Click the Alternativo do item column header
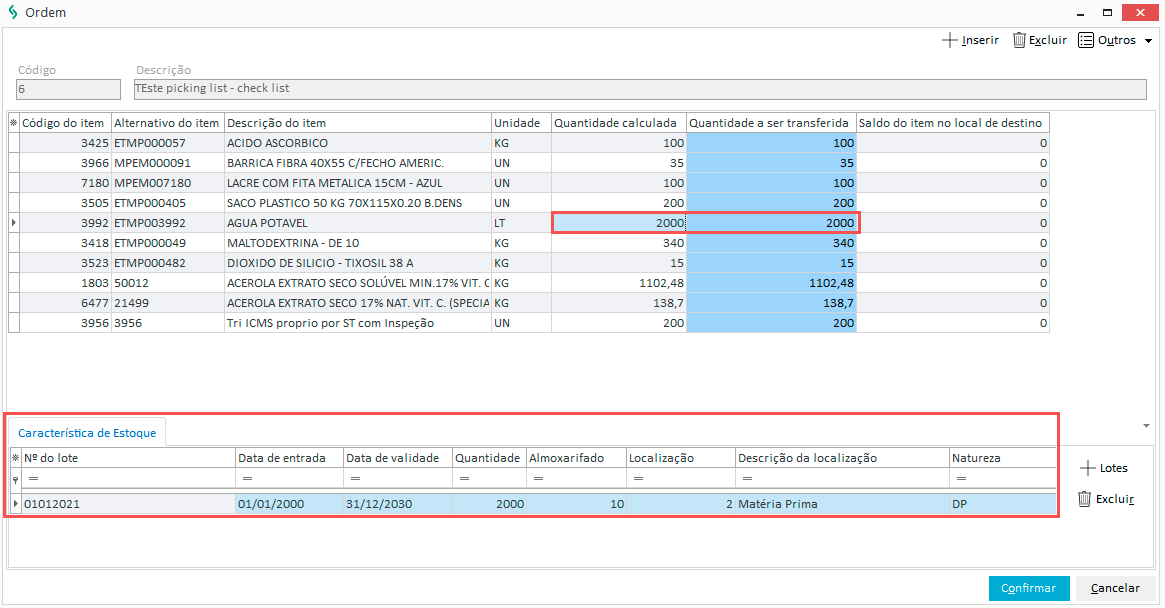Screen dimensions: 1165x608 (168, 123)
